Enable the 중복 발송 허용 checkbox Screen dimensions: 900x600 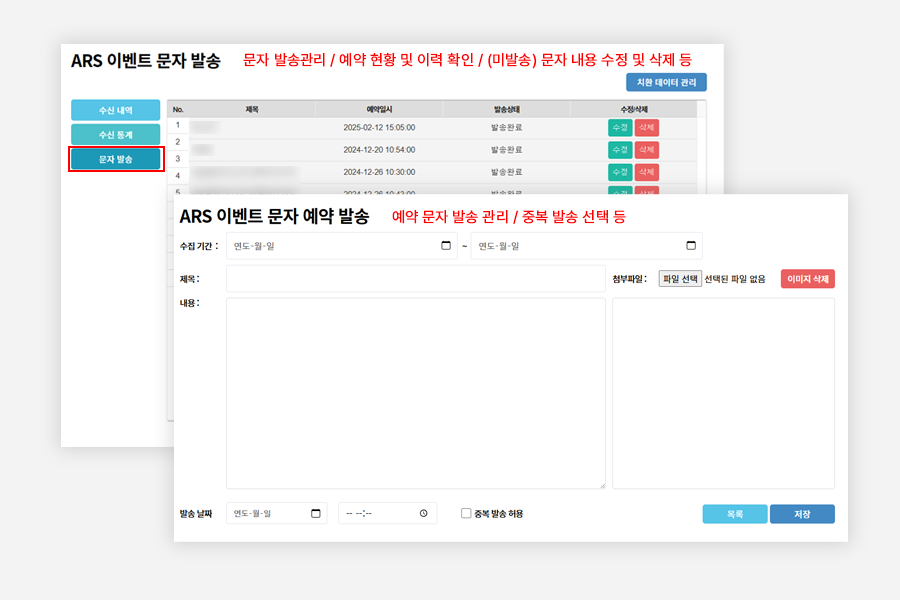point(466,514)
